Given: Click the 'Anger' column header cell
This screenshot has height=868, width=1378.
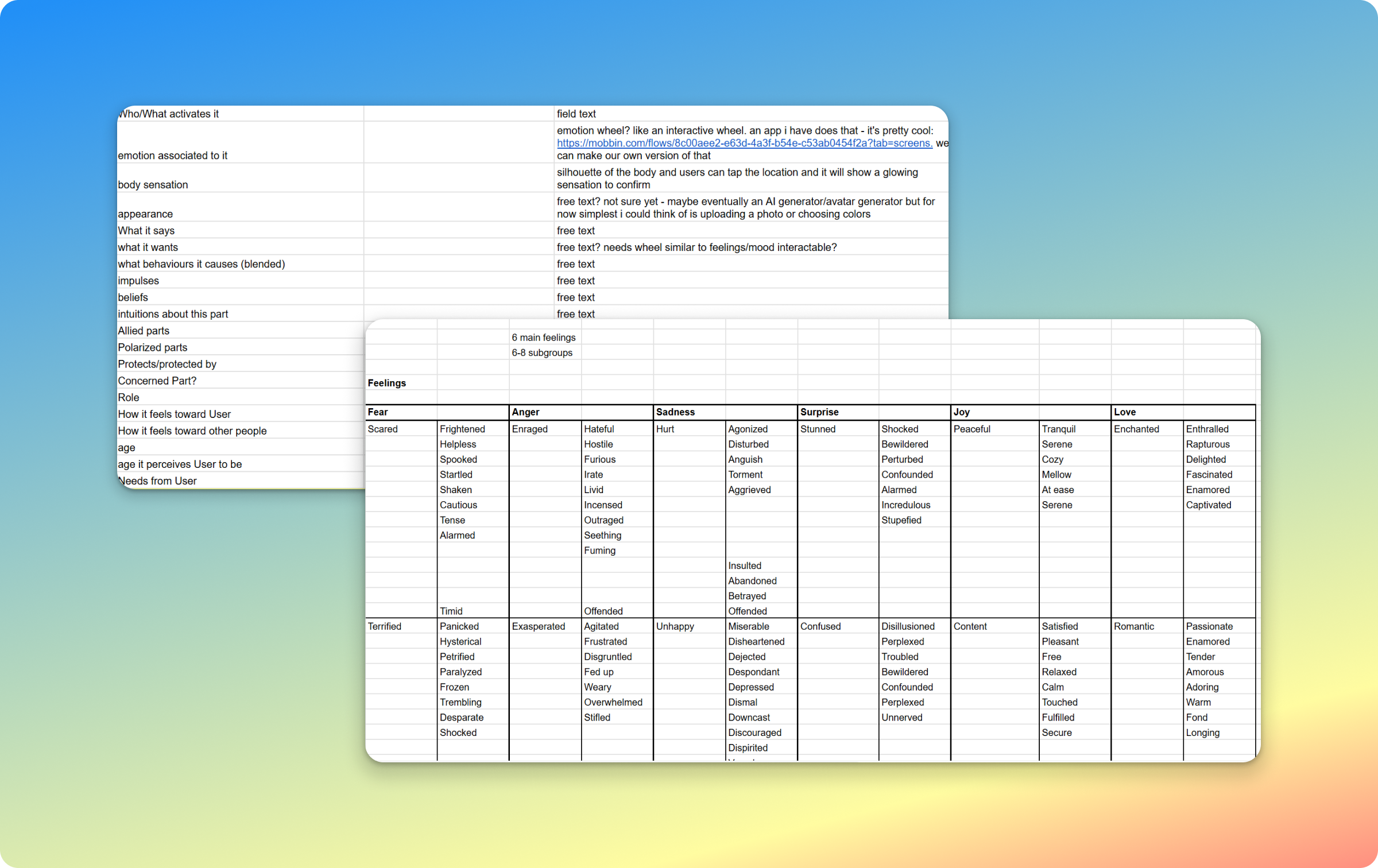Looking at the screenshot, I should (525, 412).
